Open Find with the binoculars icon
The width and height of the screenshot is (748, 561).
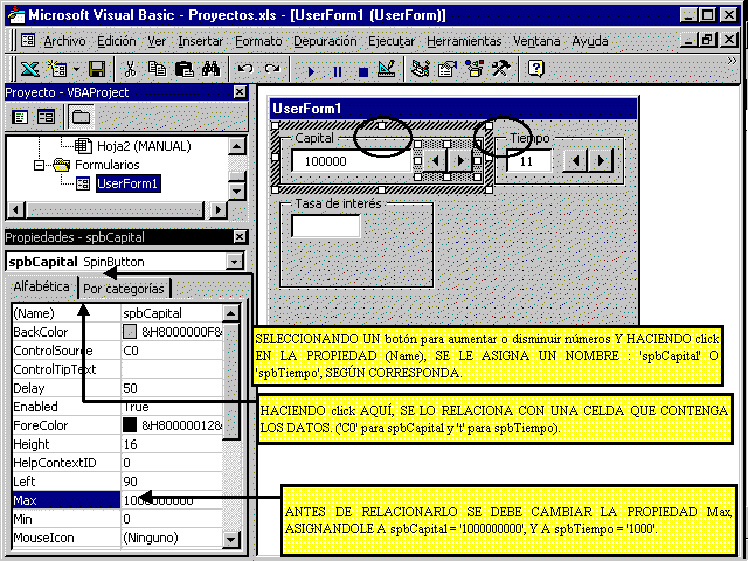pos(210,70)
